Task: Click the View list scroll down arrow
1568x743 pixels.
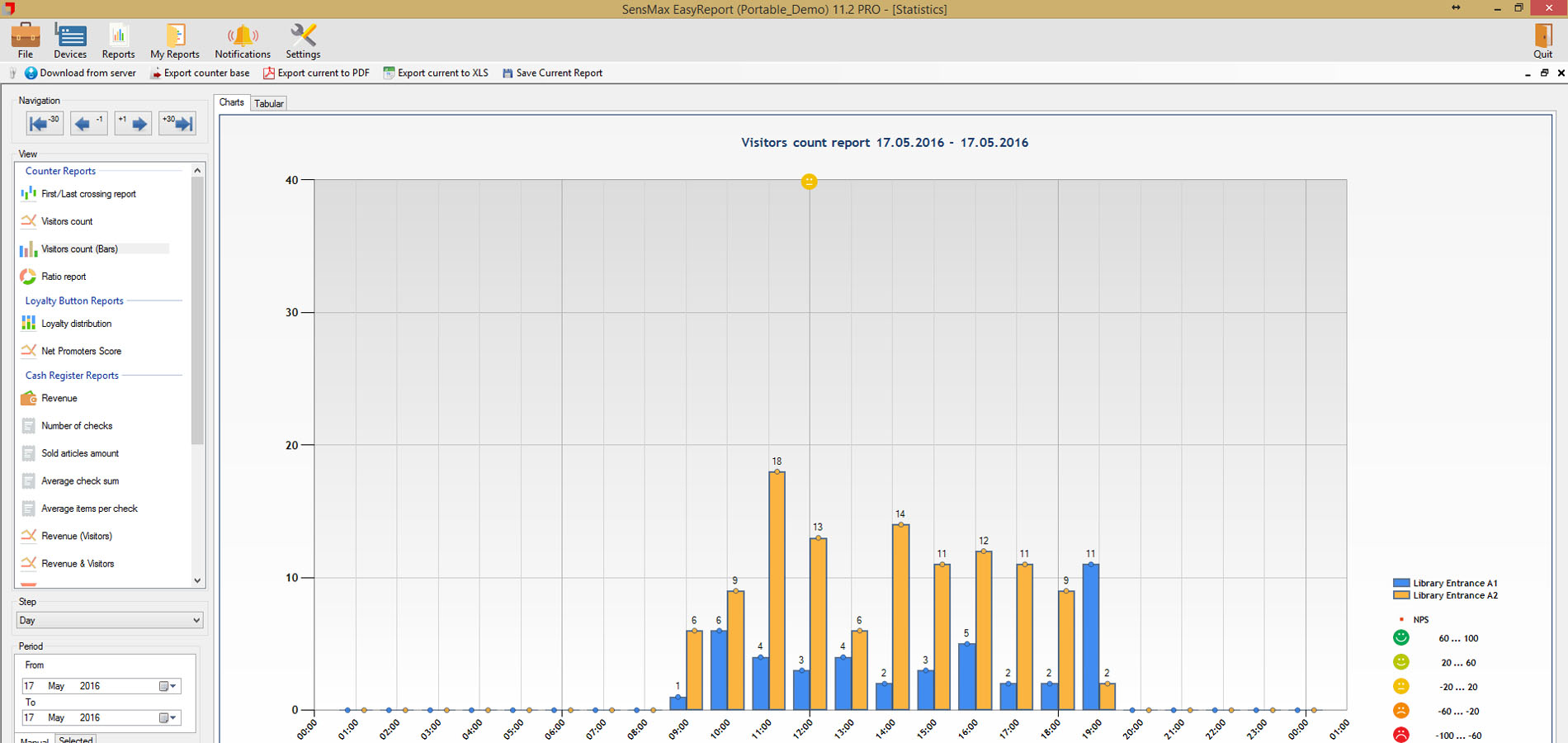Action: tap(197, 580)
